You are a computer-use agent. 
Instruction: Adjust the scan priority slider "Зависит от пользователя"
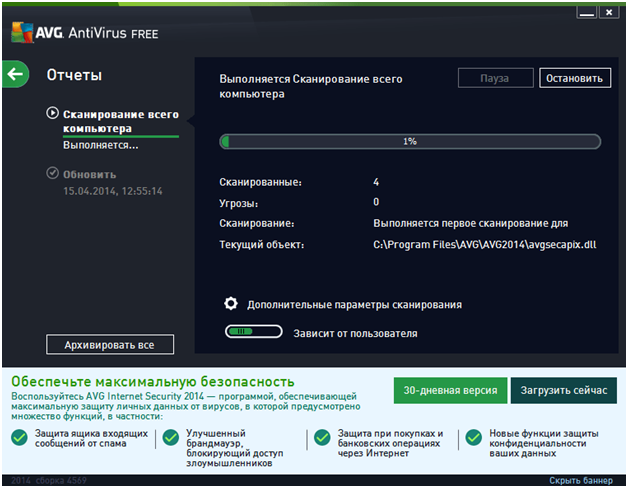pyautogui.click(x=252, y=332)
